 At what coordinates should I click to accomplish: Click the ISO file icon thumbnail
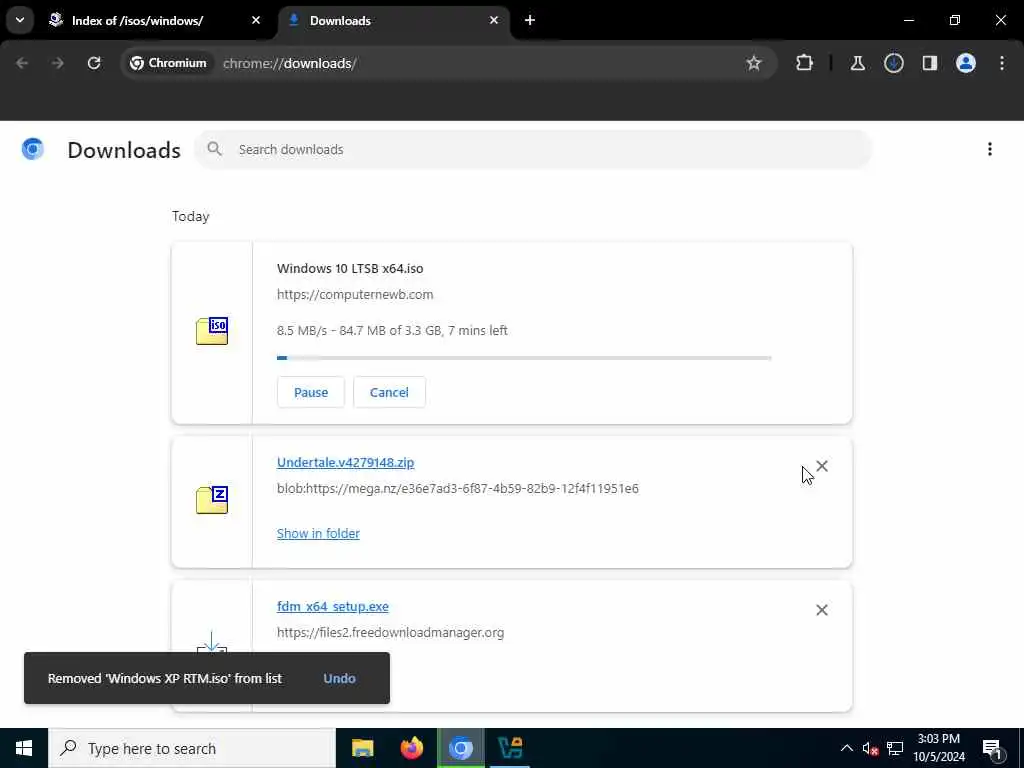pos(212,330)
